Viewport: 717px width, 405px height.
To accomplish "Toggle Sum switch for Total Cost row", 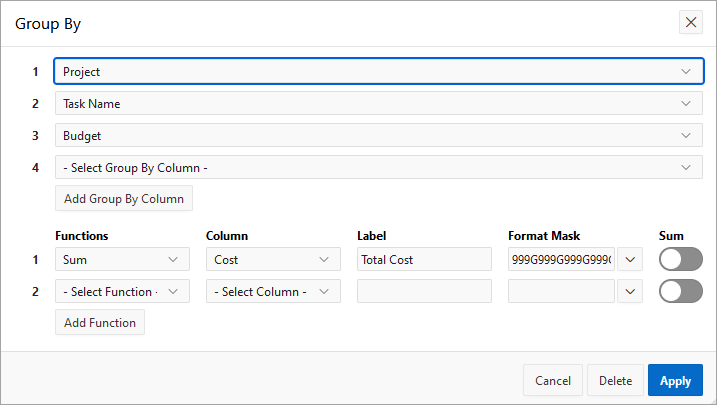I will pyautogui.click(x=681, y=260).
